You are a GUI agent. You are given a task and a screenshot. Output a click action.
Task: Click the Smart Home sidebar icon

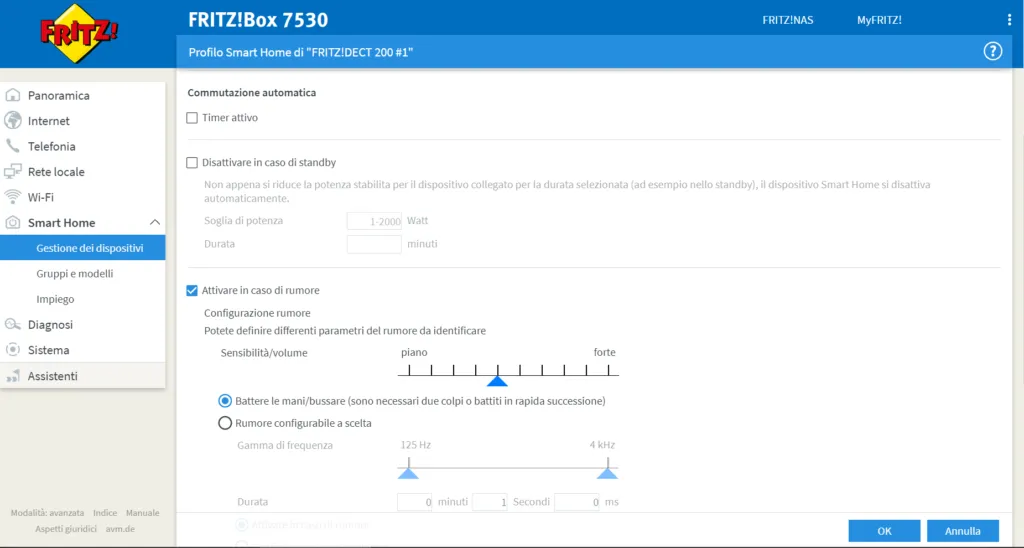[12, 223]
